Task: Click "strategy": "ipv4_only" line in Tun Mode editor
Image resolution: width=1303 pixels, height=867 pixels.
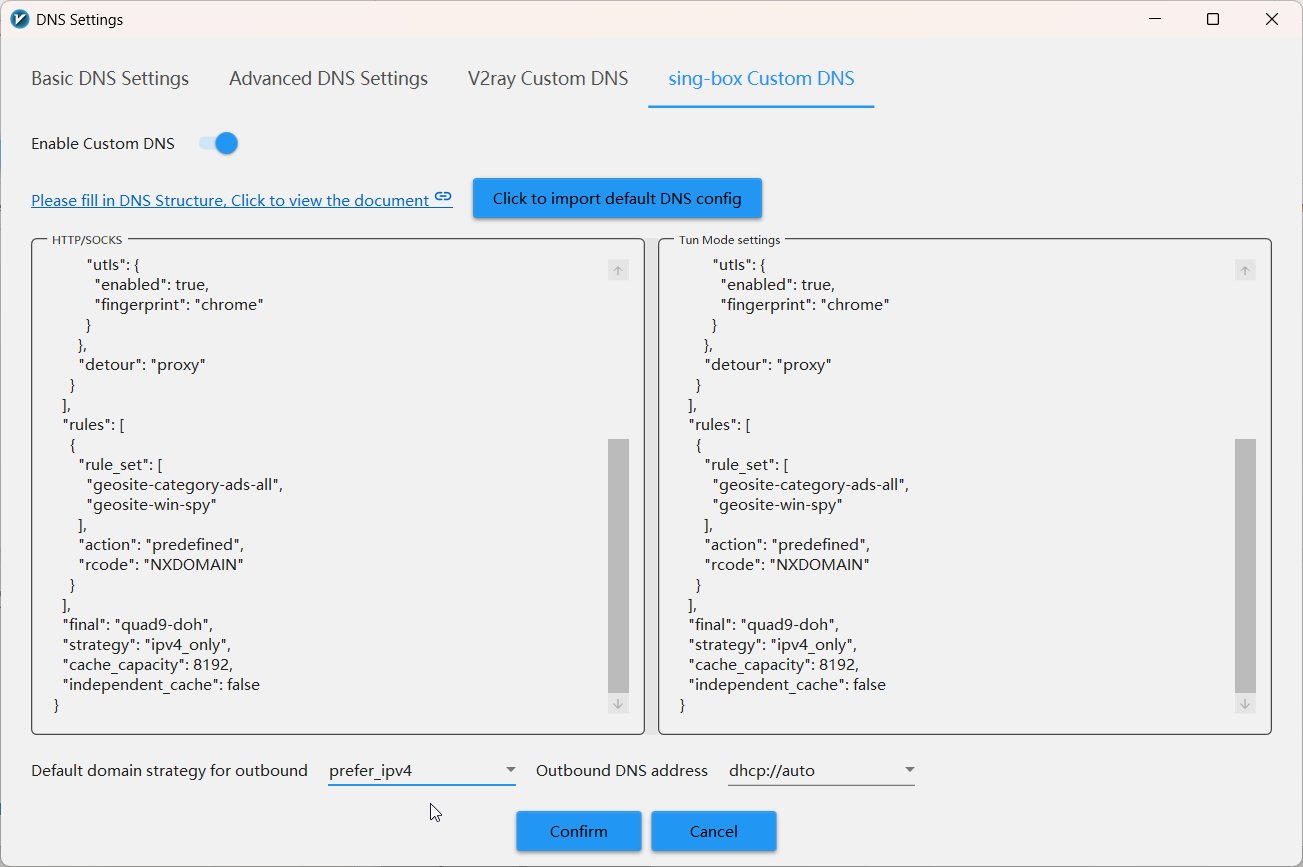Action: [x=772, y=645]
